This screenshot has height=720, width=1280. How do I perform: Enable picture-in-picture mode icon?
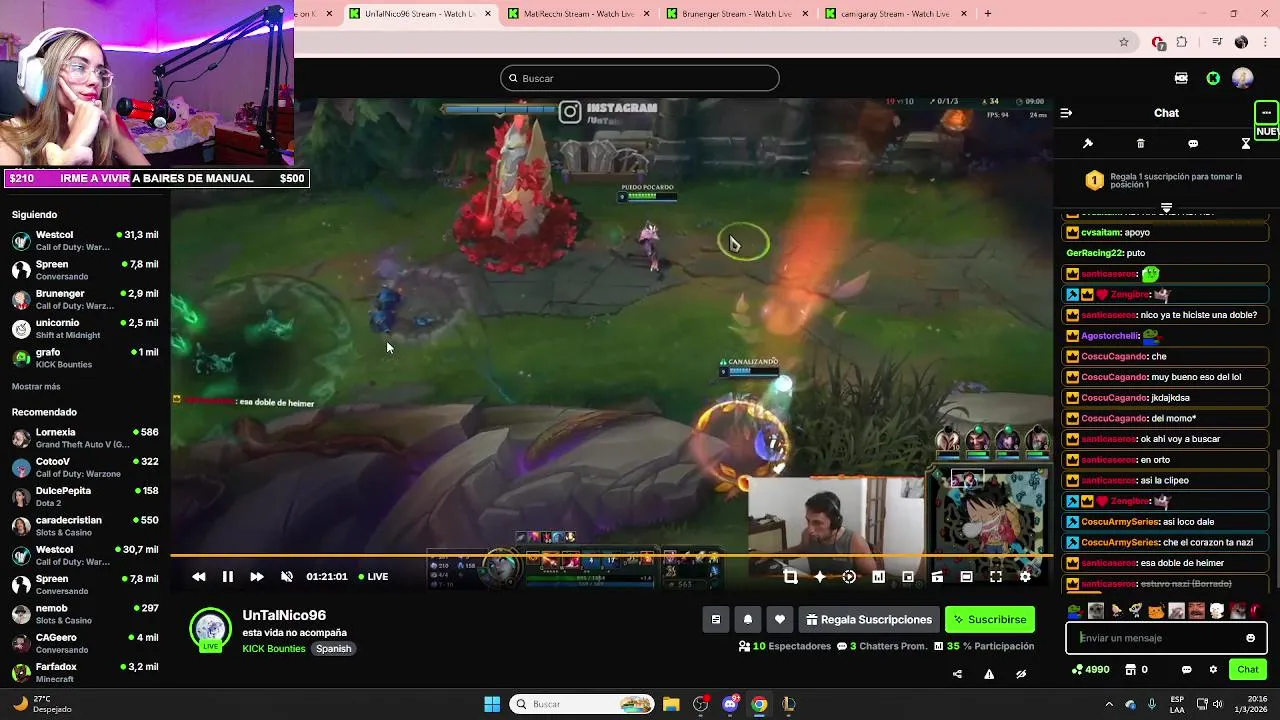point(908,577)
